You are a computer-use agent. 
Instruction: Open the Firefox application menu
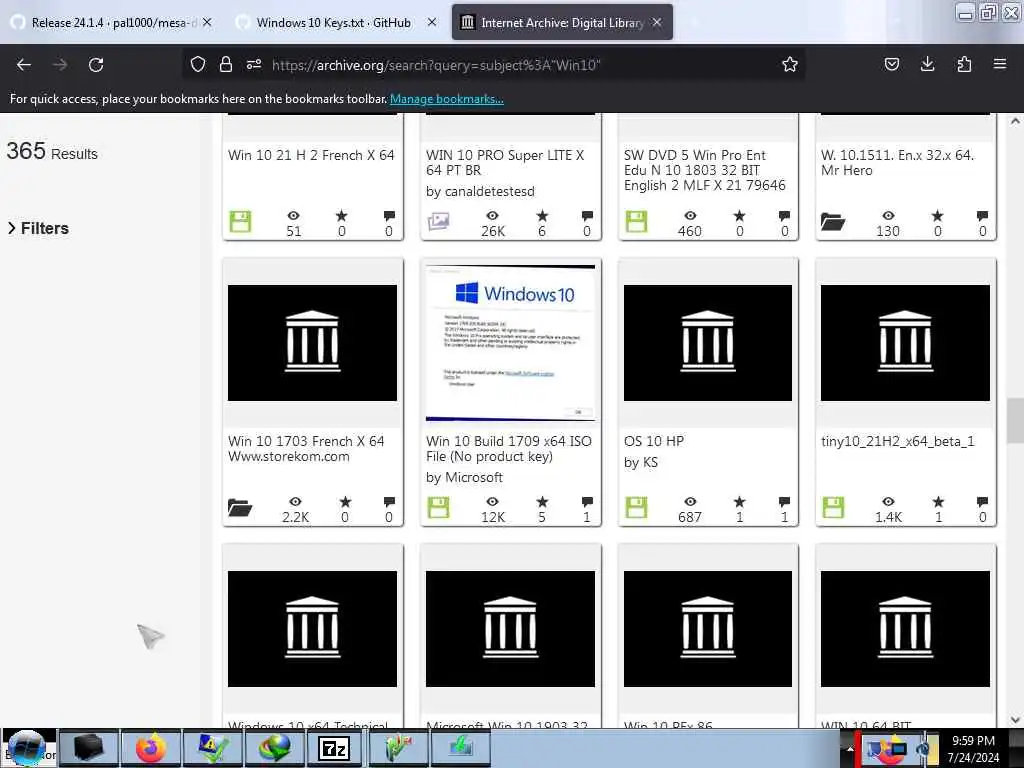point(1000,64)
